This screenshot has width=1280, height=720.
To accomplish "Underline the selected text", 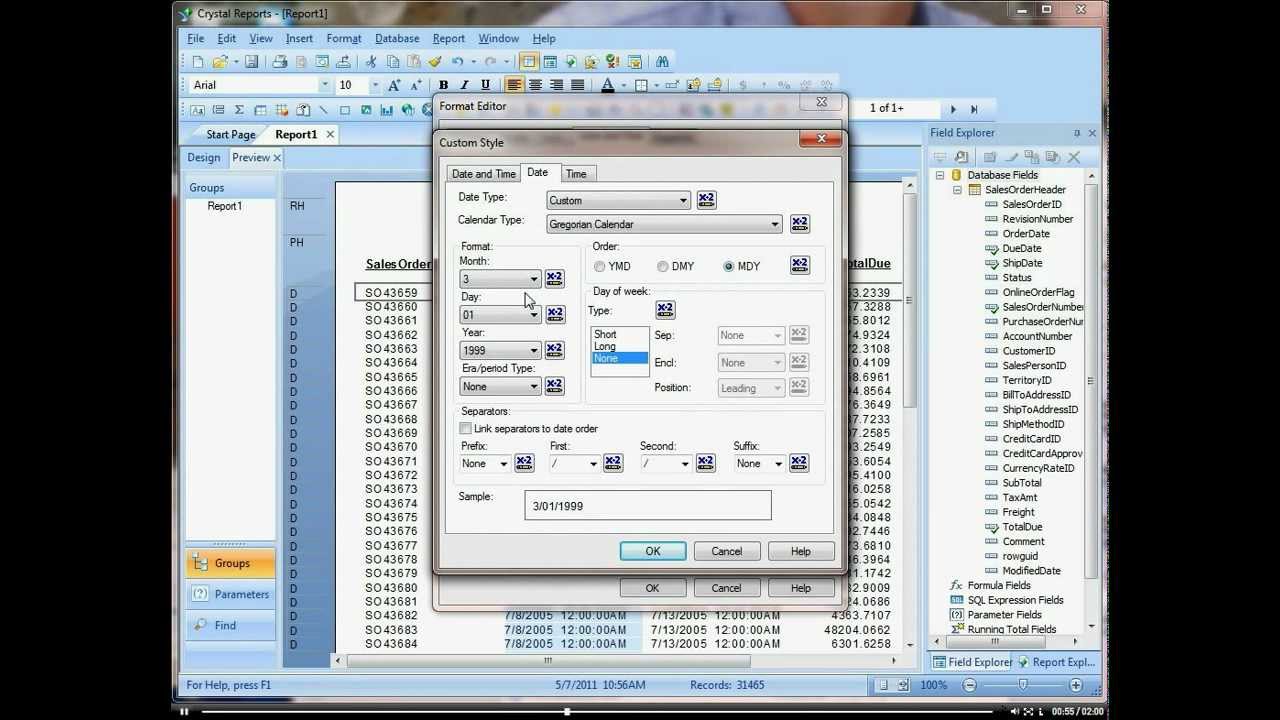I will coord(486,85).
